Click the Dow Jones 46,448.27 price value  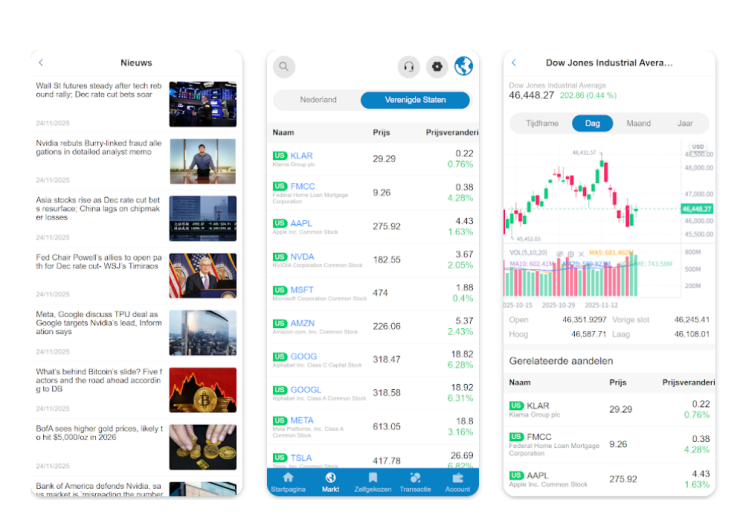tap(531, 95)
